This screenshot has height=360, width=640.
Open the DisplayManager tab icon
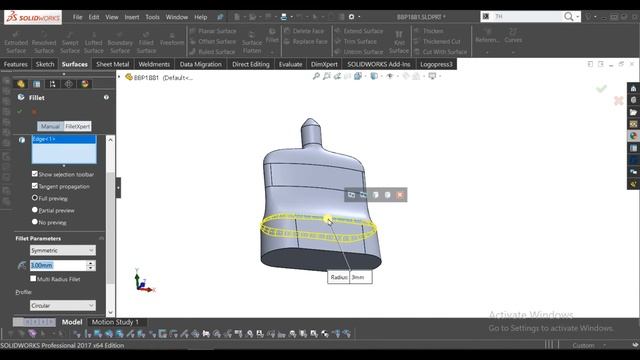(85, 84)
